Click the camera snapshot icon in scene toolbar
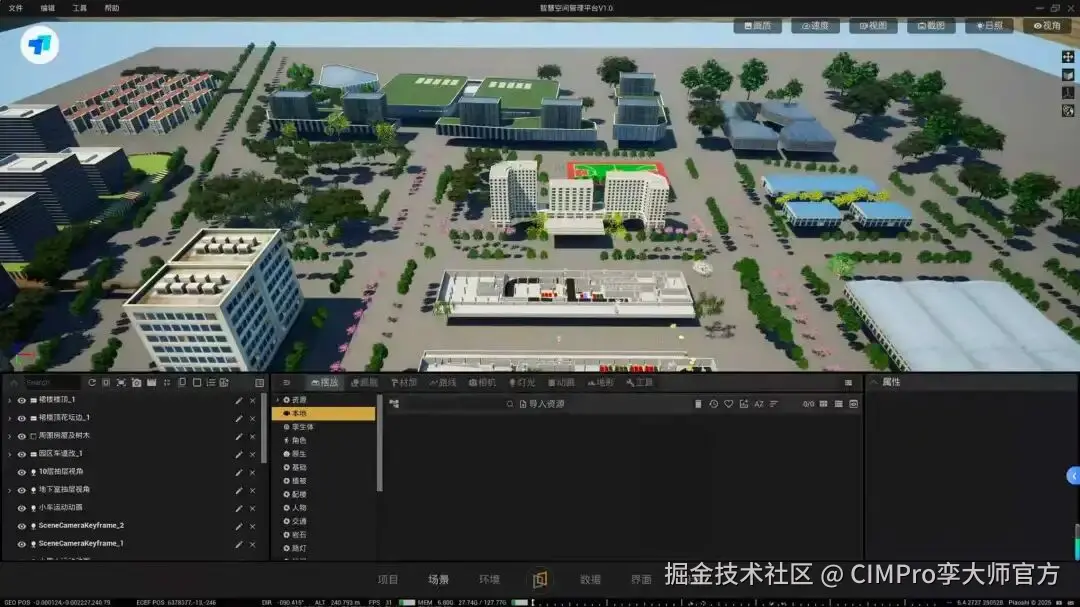The height and width of the screenshot is (607, 1080). (136, 382)
